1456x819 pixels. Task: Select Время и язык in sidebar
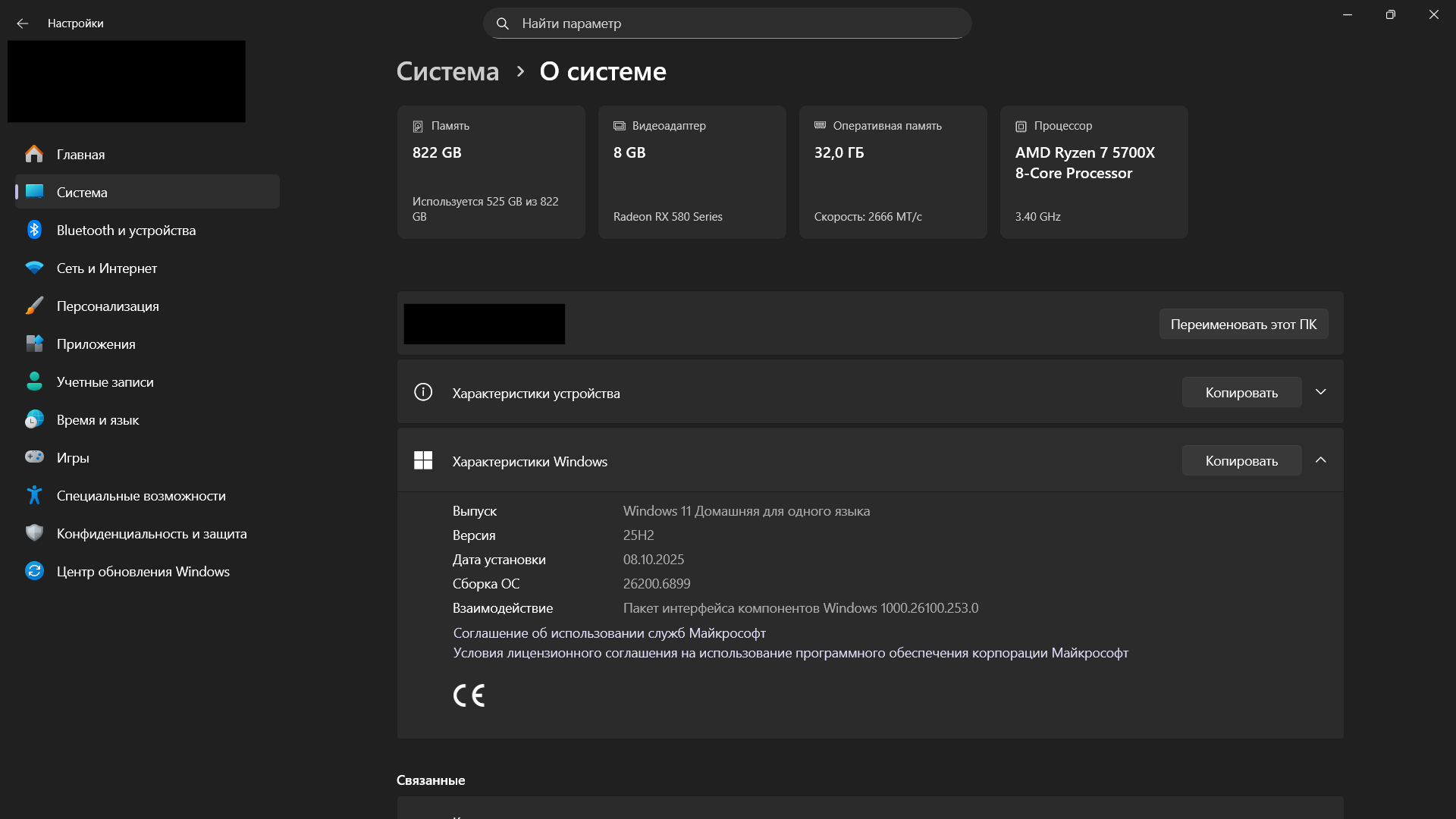point(97,419)
